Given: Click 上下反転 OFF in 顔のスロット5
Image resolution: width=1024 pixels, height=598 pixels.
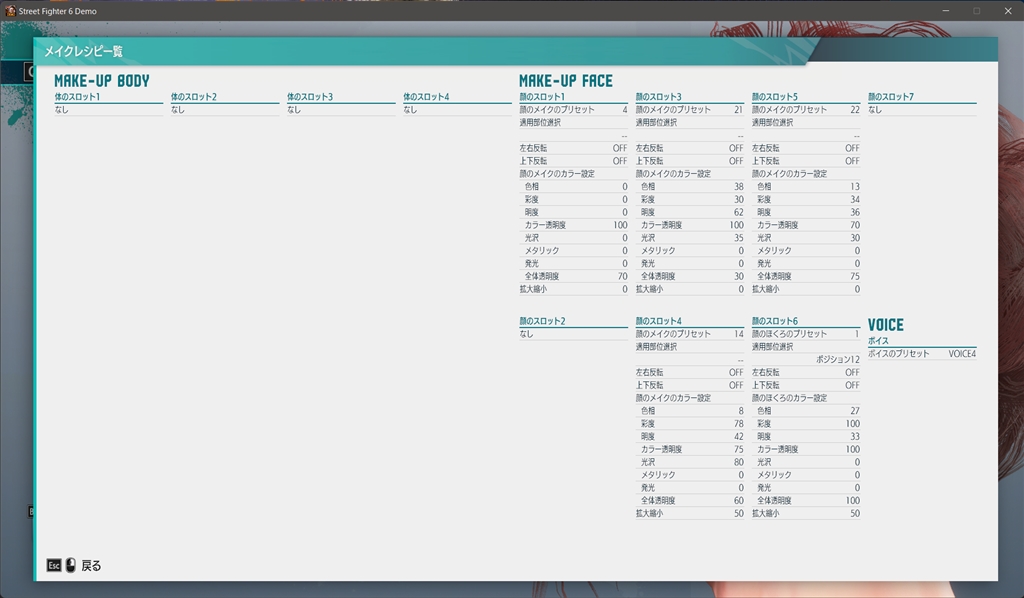Looking at the screenshot, I should [806, 161].
